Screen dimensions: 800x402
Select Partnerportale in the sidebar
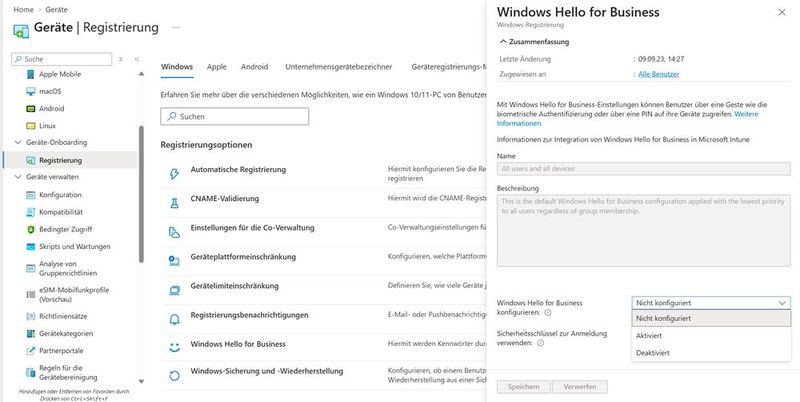pyautogui.click(x=61, y=351)
